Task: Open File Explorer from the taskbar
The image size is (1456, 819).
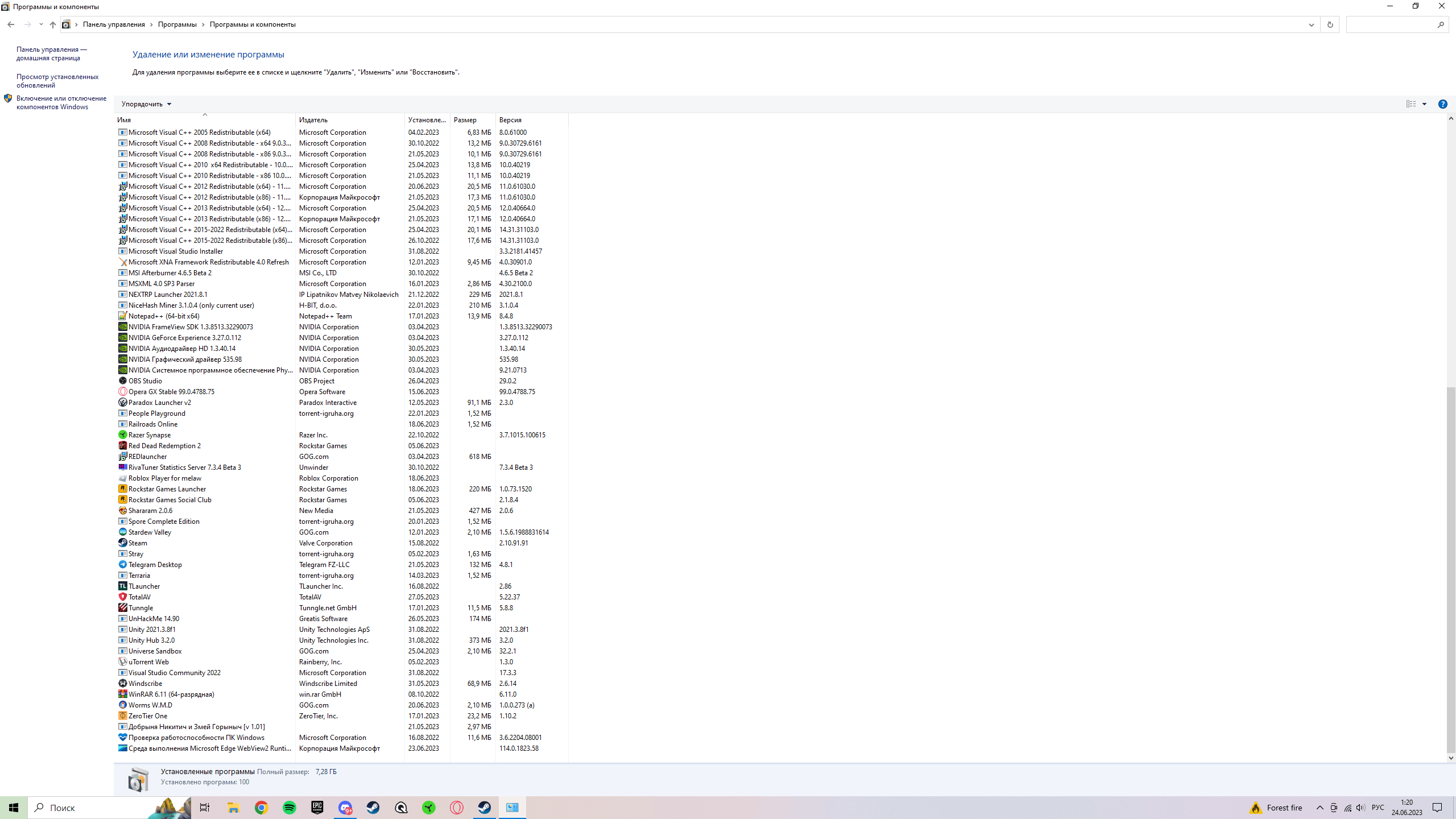Action: point(233,808)
